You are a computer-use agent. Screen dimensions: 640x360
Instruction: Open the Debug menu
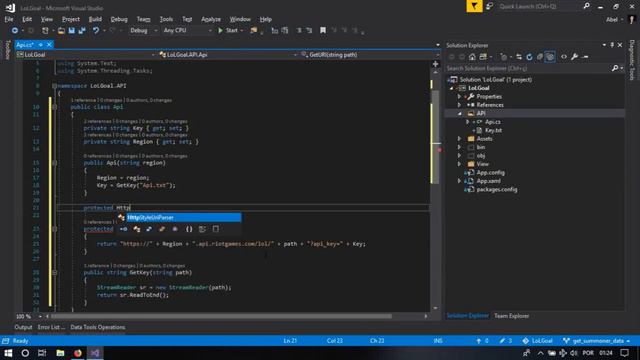(119, 19)
